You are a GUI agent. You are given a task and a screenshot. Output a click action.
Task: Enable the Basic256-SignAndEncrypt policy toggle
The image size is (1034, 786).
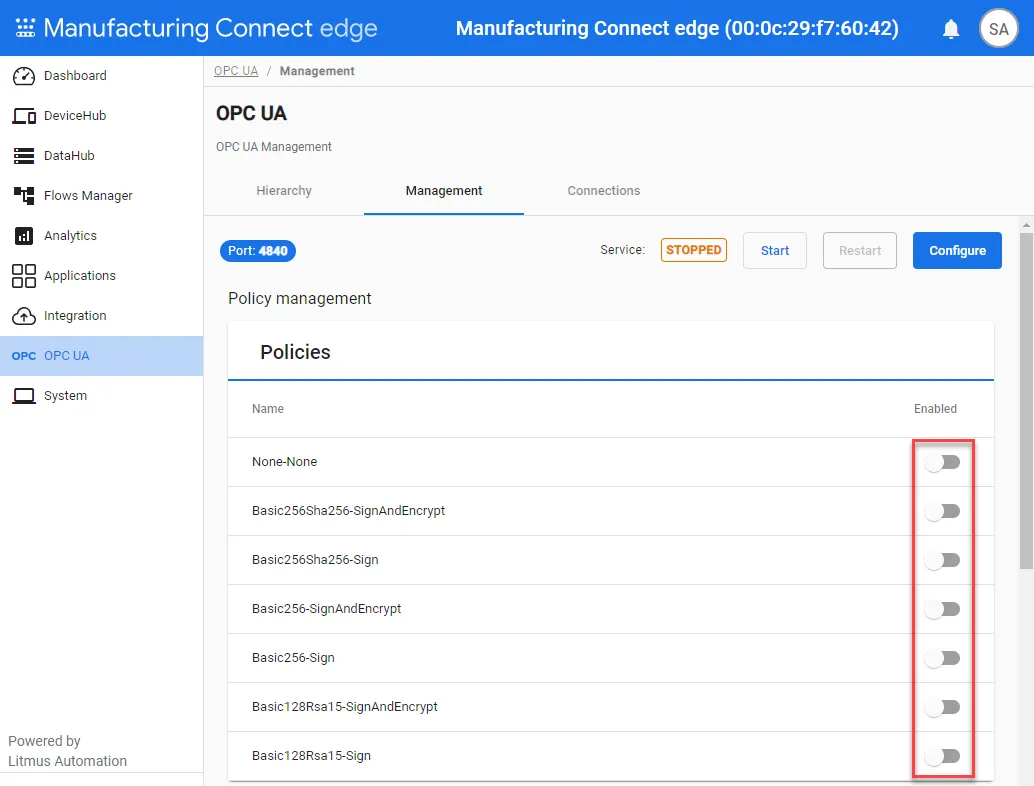942,609
